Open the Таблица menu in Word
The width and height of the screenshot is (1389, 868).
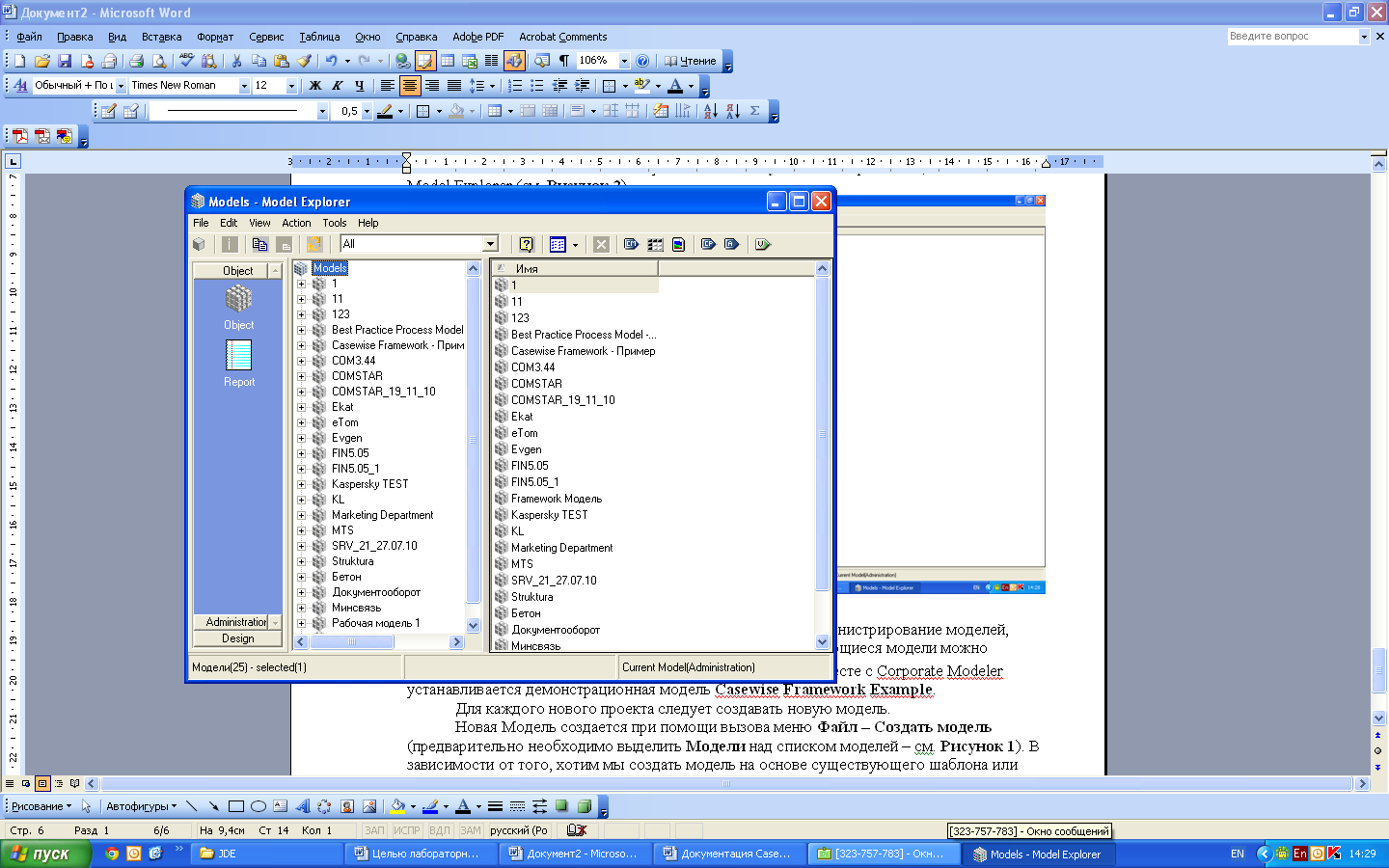click(319, 37)
